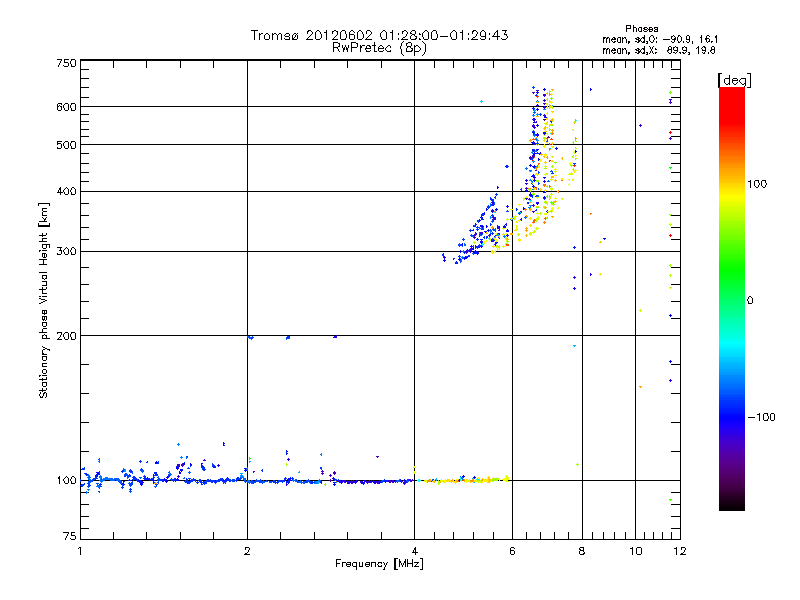Click the blue echo cluster at 200 km near 2 MHz
Viewport: 800px width, 600px height.
[x=251, y=337]
